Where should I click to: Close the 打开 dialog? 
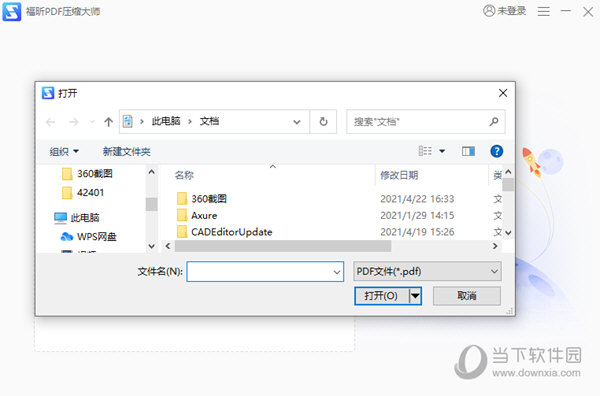click(x=503, y=93)
